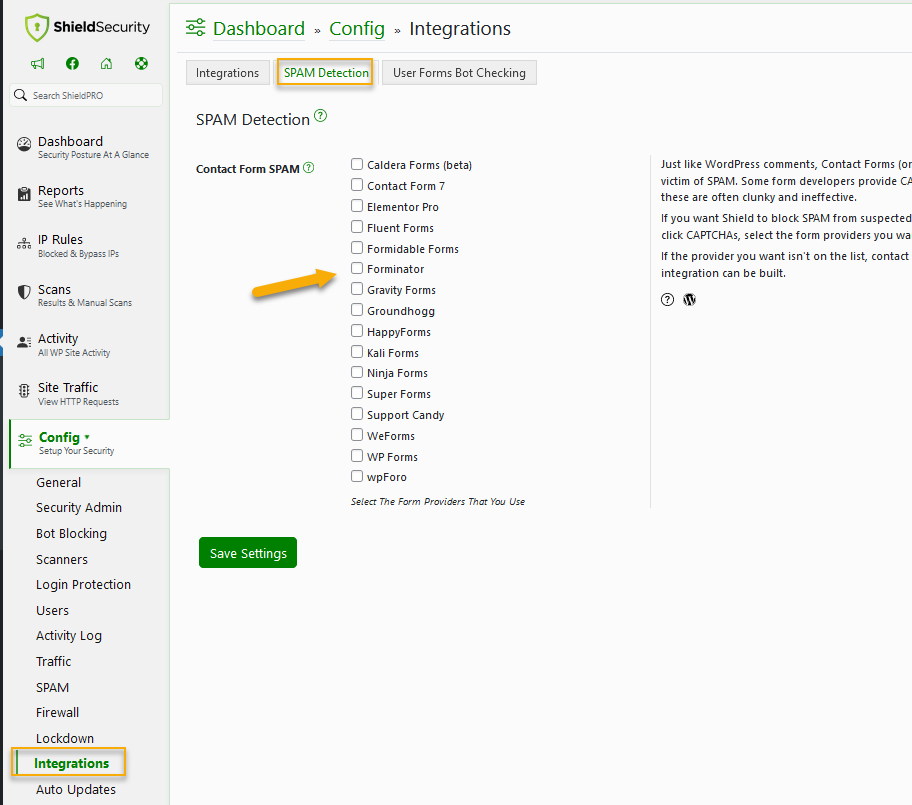Open the lifebuoy help icon
This screenshot has width=912, height=805.
(141, 63)
